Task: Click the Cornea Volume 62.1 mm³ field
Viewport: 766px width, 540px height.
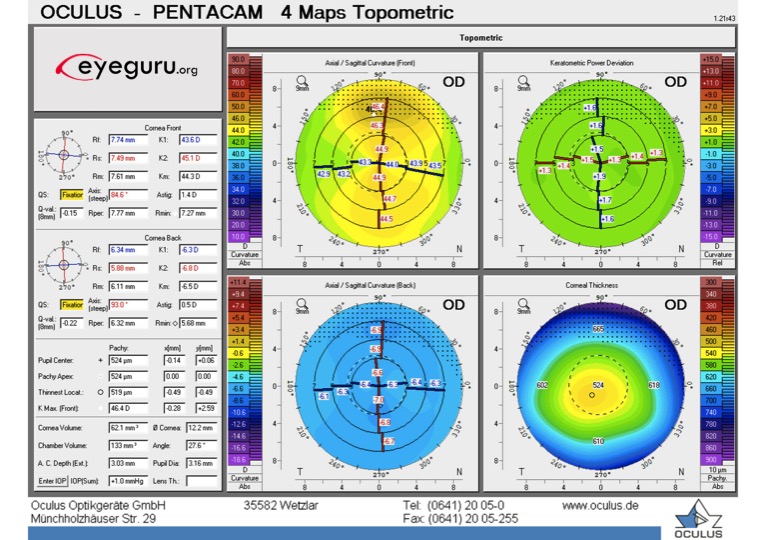Action: (x=128, y=428)
